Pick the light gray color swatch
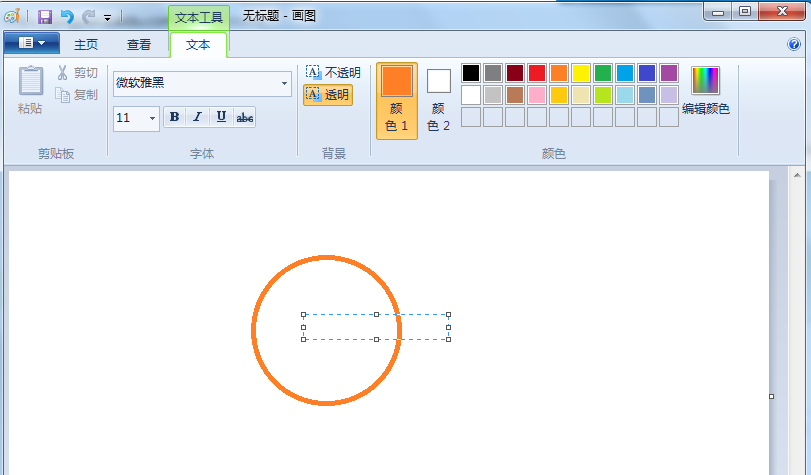This screenshot has height=475, width=811. [x=493, y=95]
